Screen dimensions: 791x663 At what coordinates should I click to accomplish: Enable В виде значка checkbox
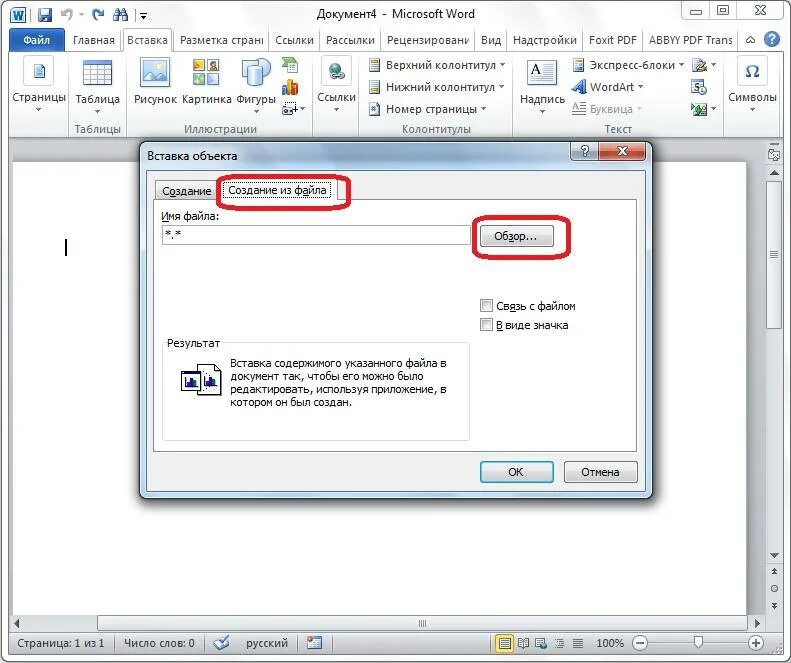pos(486,325)
